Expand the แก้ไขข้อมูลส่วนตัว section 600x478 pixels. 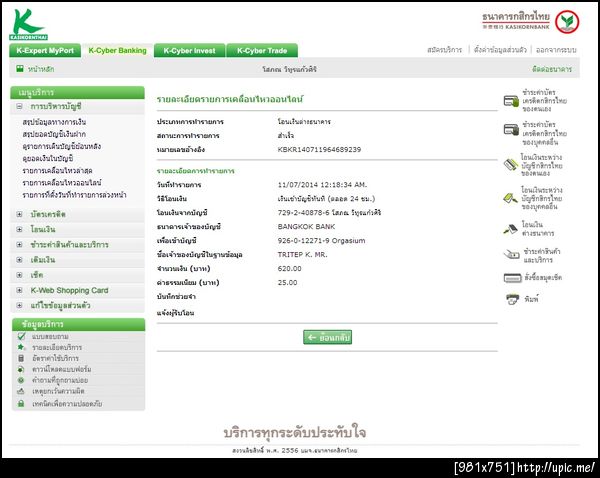(x=19, y=305)
